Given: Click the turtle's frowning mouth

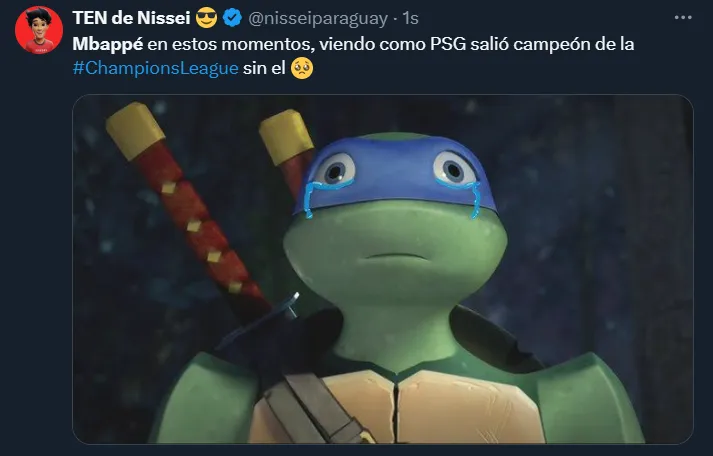Looking at the screenshot, I should [397, 257].
